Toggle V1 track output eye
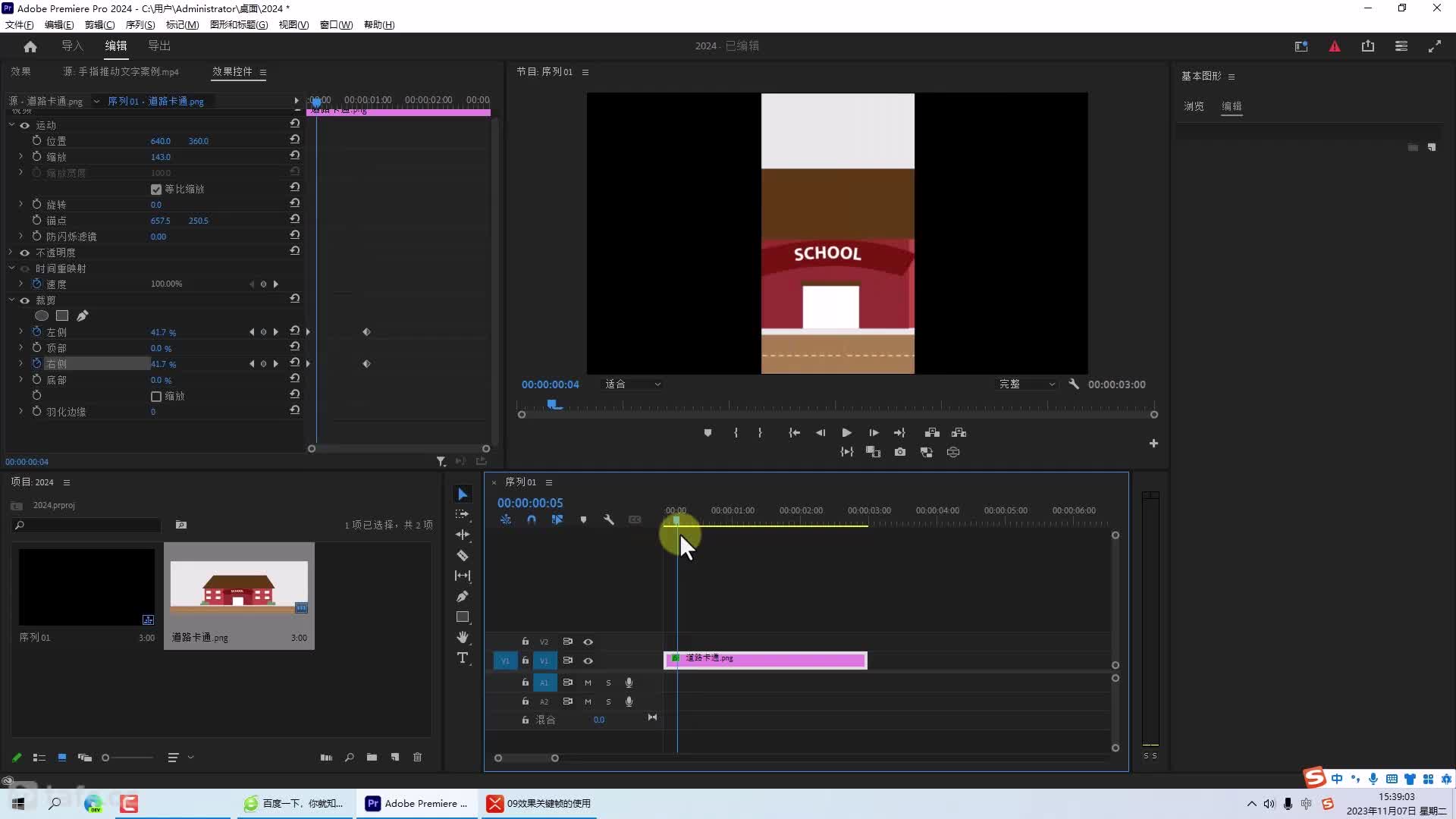The image size is (1456, 819). pos(588,661)
